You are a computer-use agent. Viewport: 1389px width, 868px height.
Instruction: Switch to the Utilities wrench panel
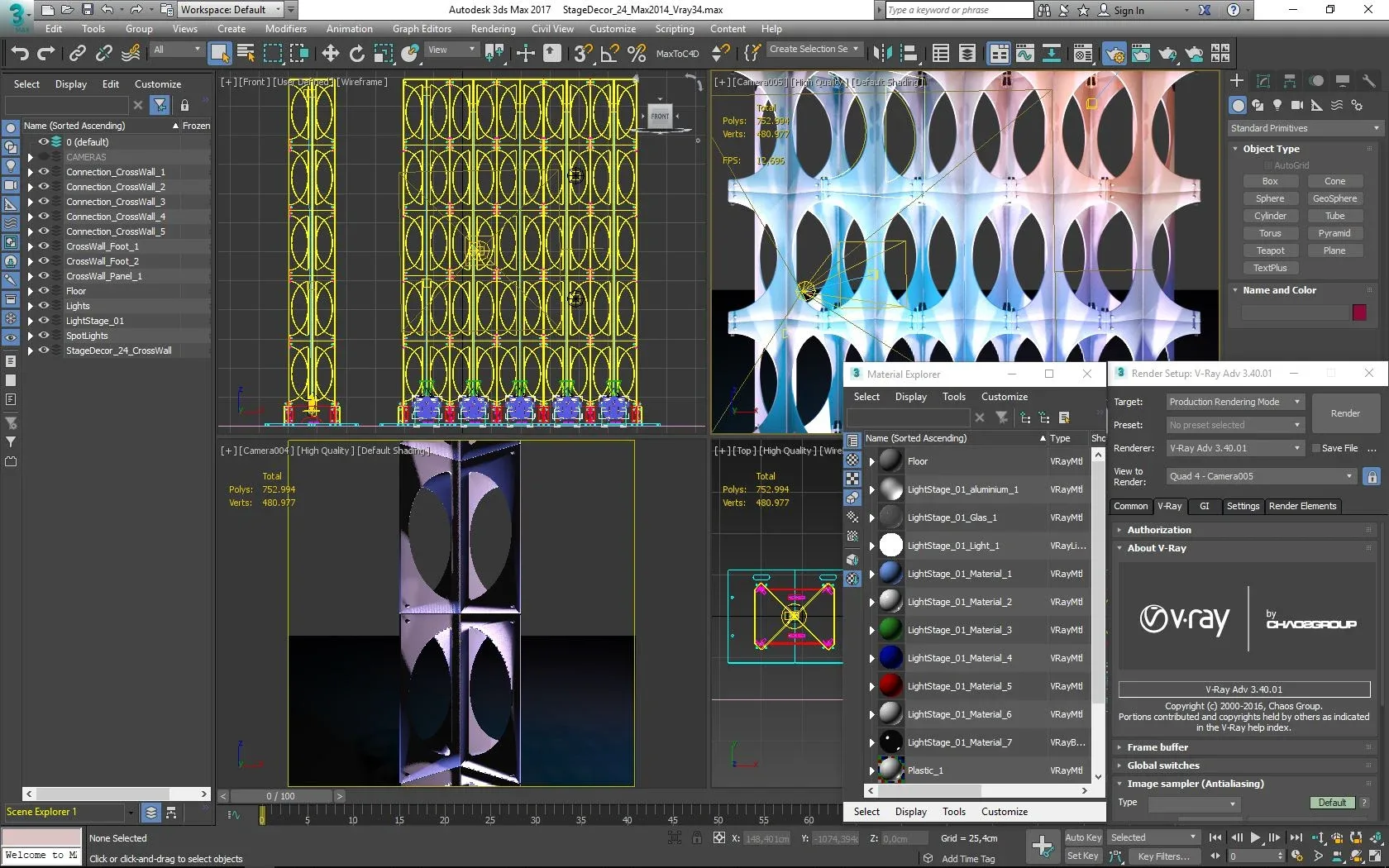click(1369, 80)
